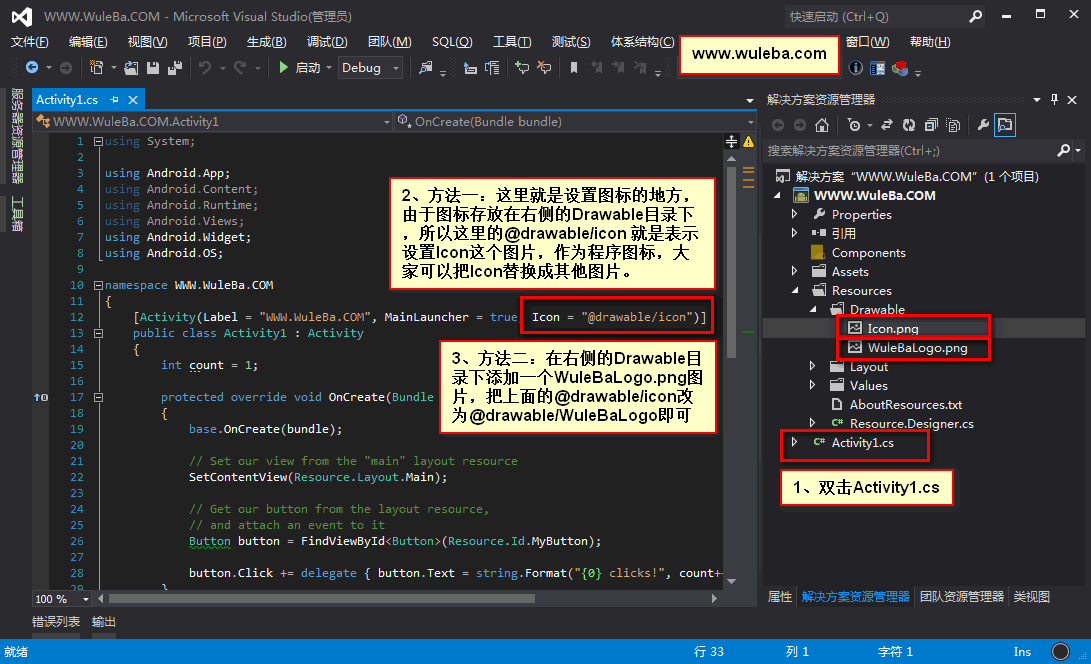Click the Save single-disk icon
The height and width of the screenshot is (664, 1091).
pos(152,67)
